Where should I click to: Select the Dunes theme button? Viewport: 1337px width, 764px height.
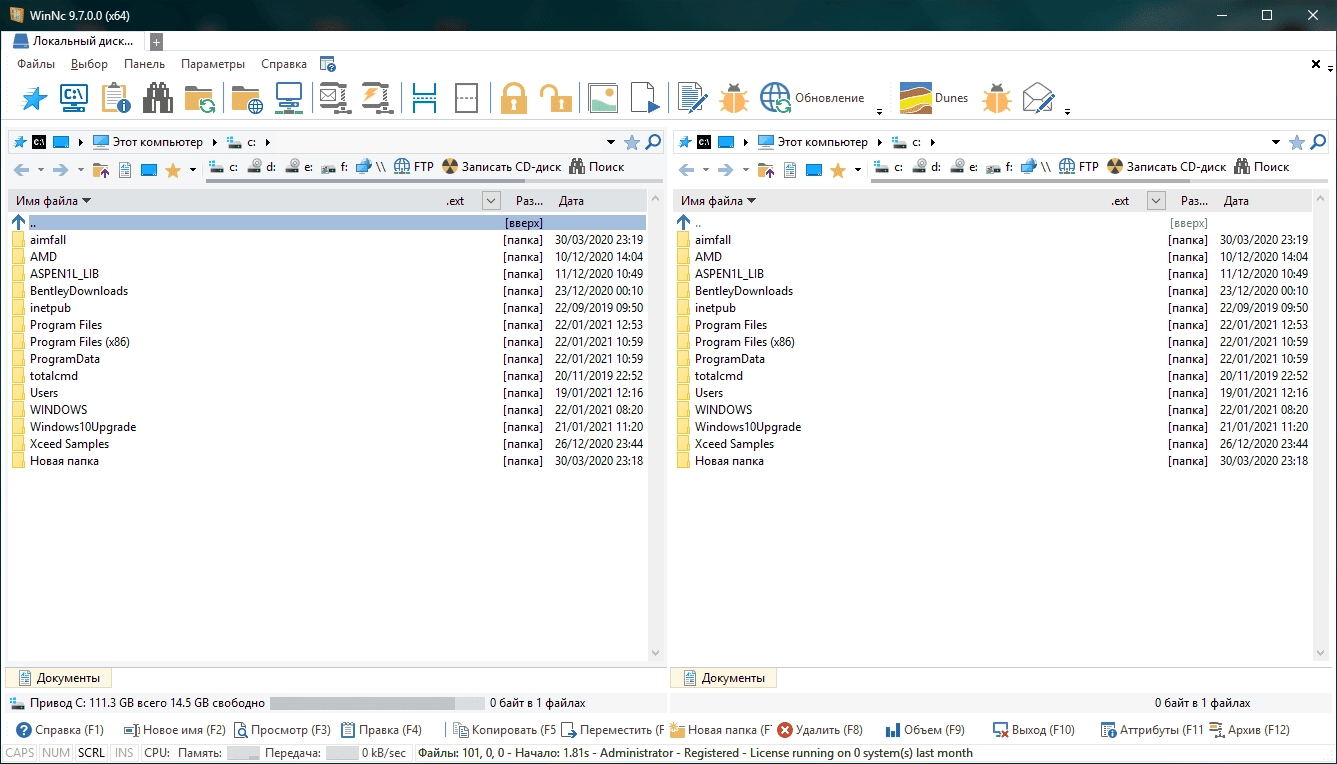[934, 98]
